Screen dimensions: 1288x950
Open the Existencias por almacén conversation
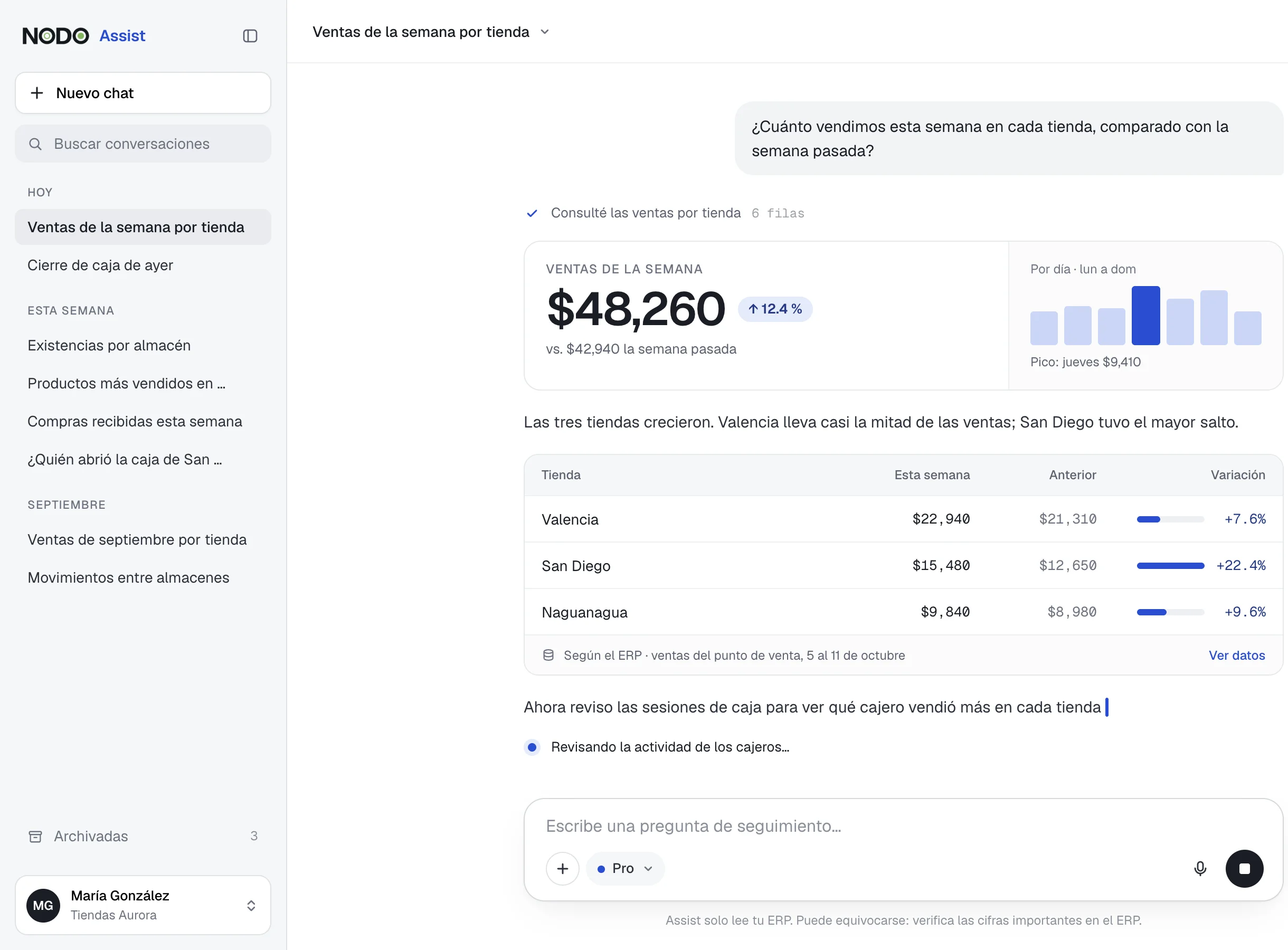[143, 345]
